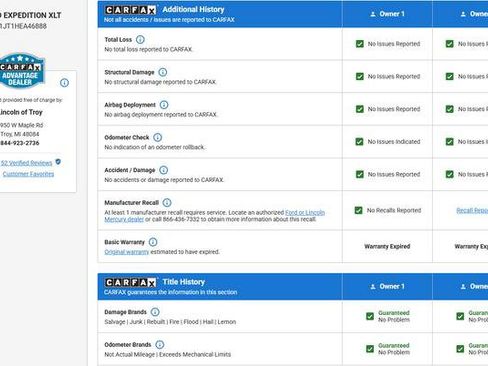The image size is (488, 366).
Task: Click the Additional History section title
Action: click(x=193, y=10)
